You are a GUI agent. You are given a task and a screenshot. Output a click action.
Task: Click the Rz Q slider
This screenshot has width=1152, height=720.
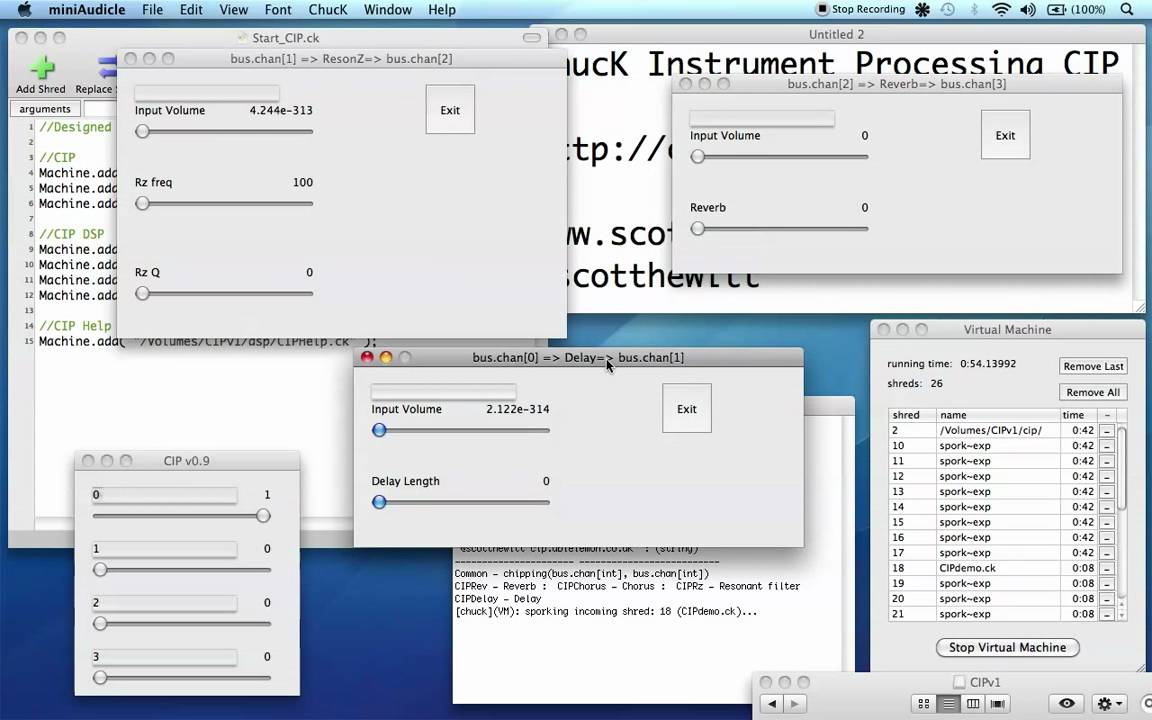224,293
